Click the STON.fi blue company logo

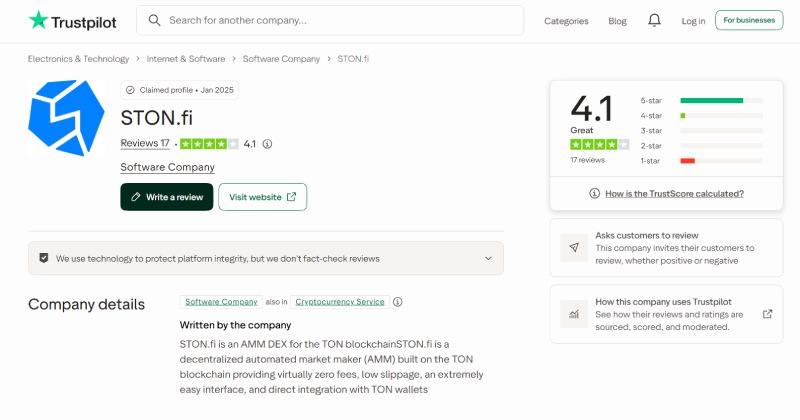tap(66, 118)
